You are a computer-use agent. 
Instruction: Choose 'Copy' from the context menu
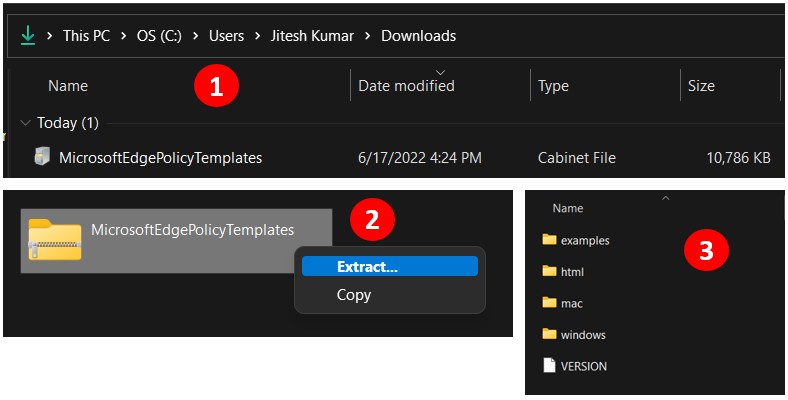354,295
